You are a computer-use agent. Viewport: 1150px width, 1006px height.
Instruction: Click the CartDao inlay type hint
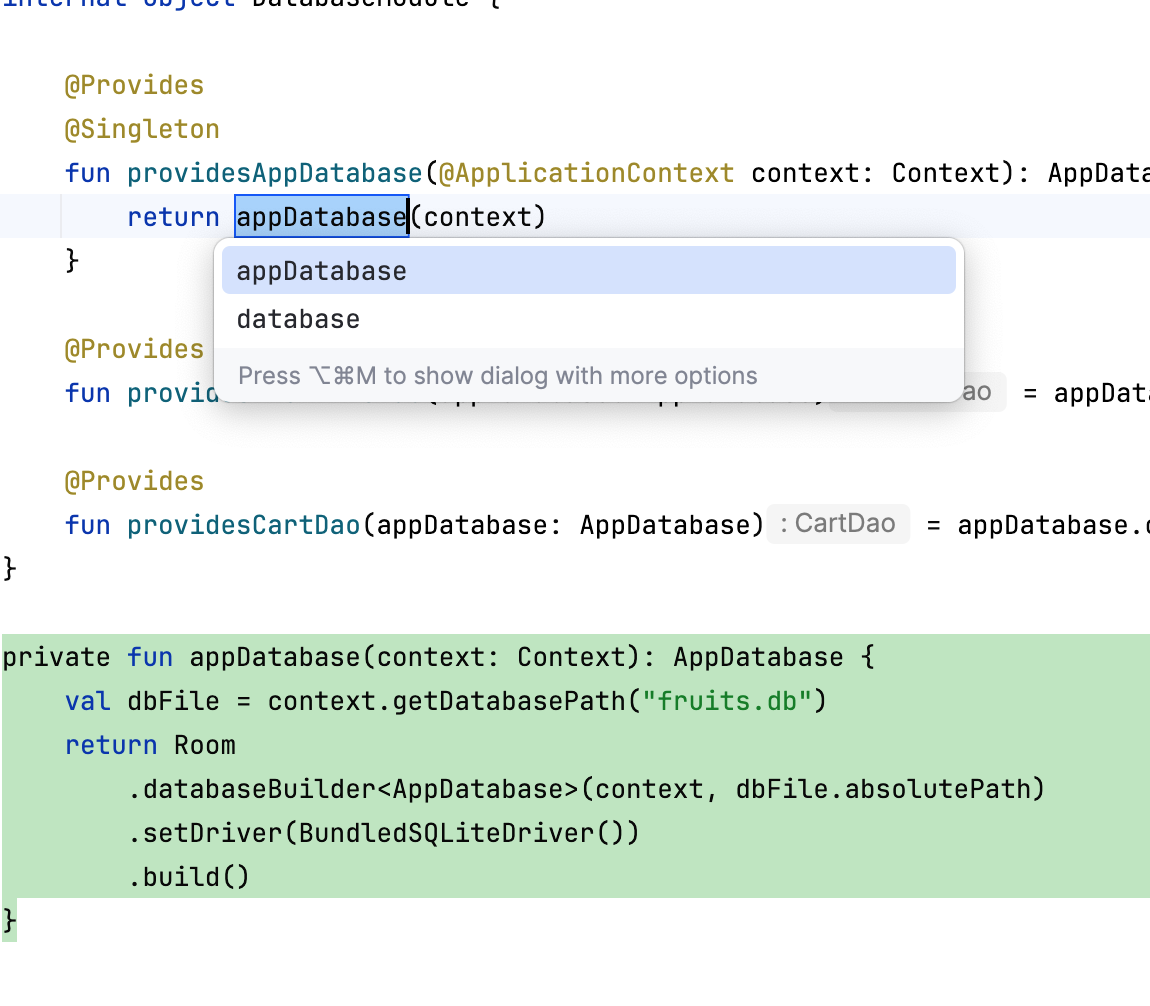tap(838, 524)
